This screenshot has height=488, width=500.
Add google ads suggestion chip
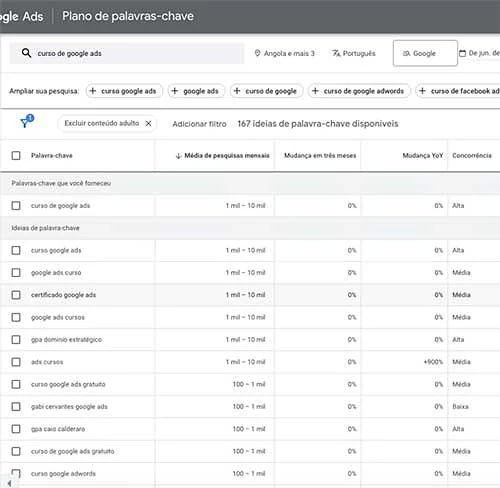[196, 91]
